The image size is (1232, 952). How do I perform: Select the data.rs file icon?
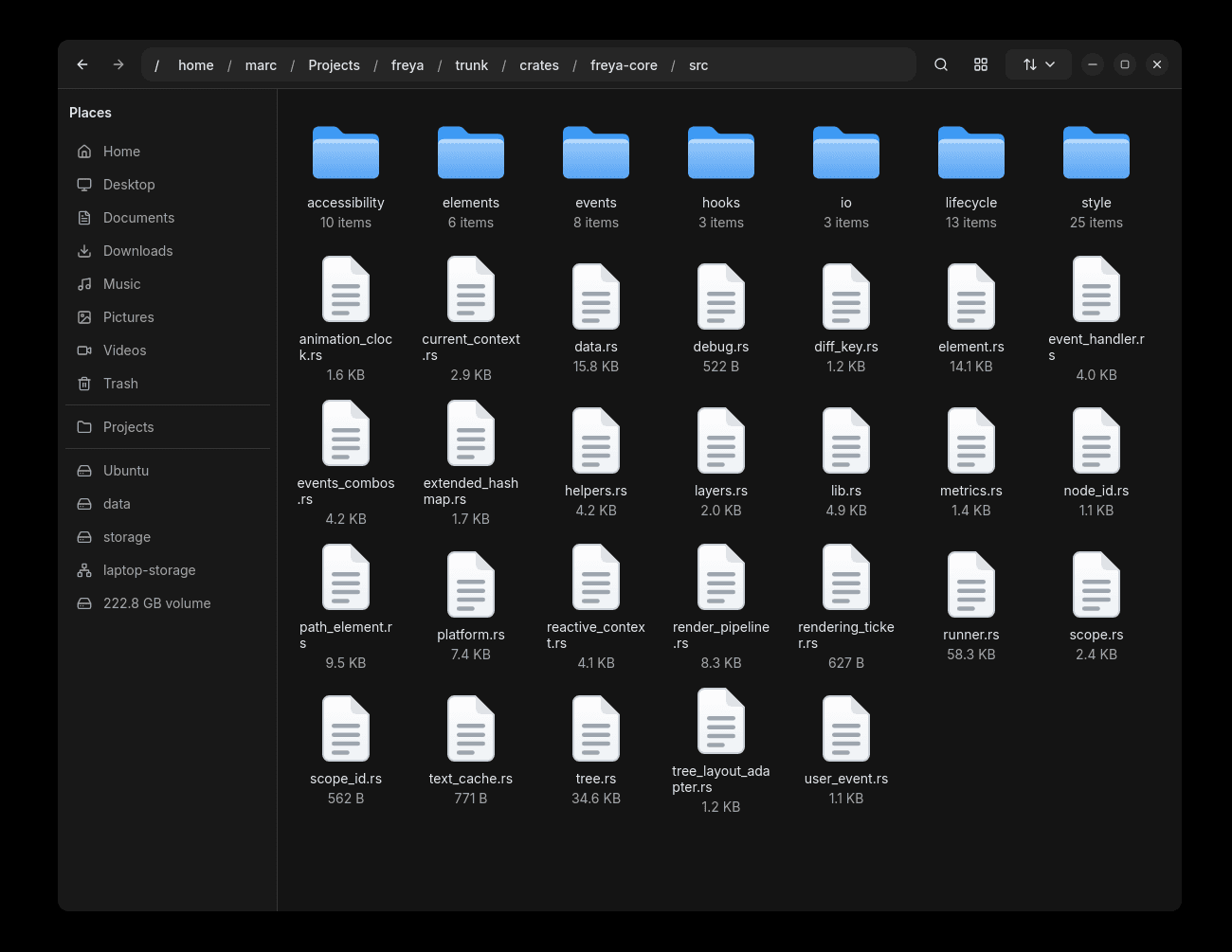click(x=596, y=296)
